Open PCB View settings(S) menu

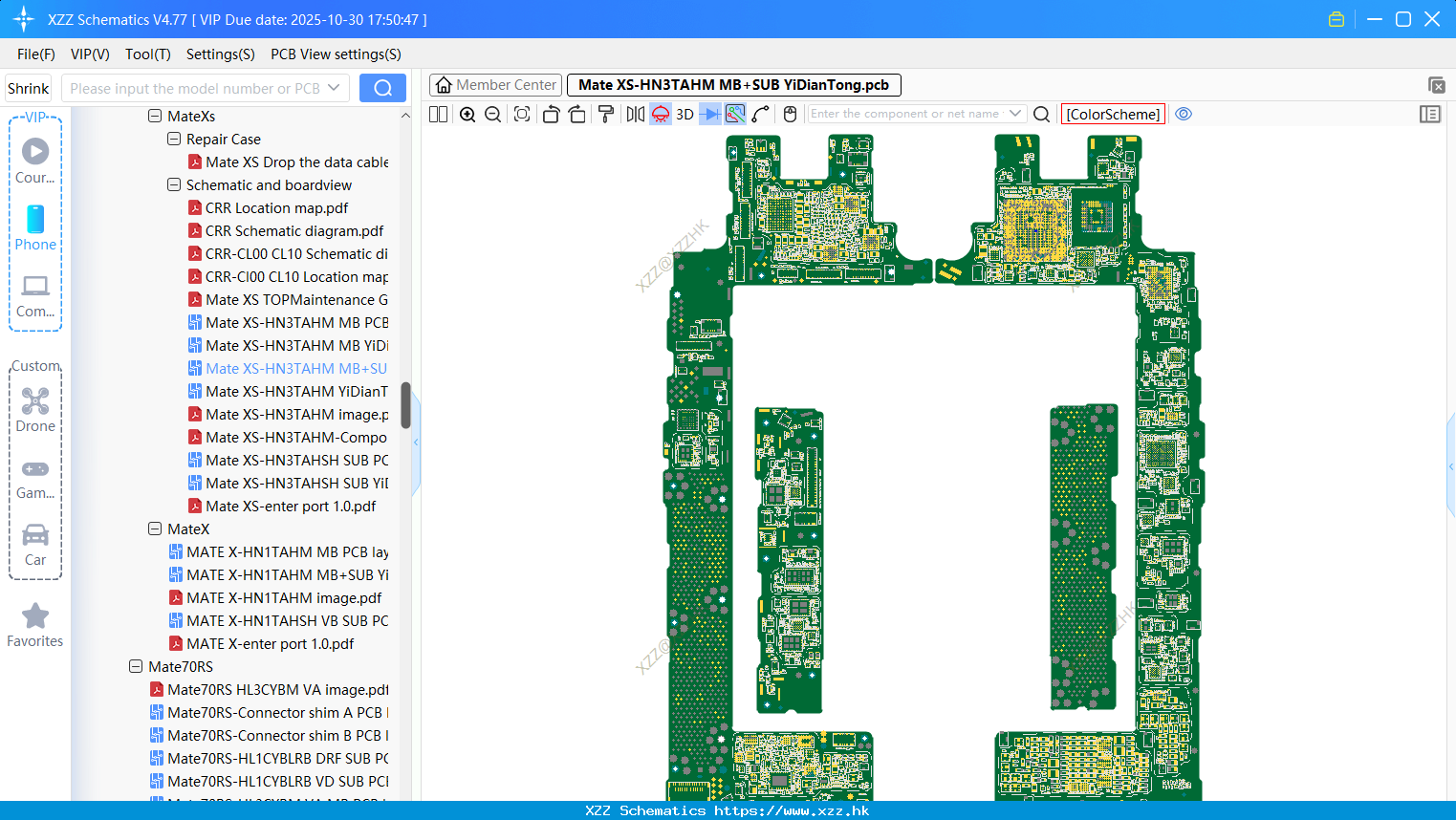[336, 54]
